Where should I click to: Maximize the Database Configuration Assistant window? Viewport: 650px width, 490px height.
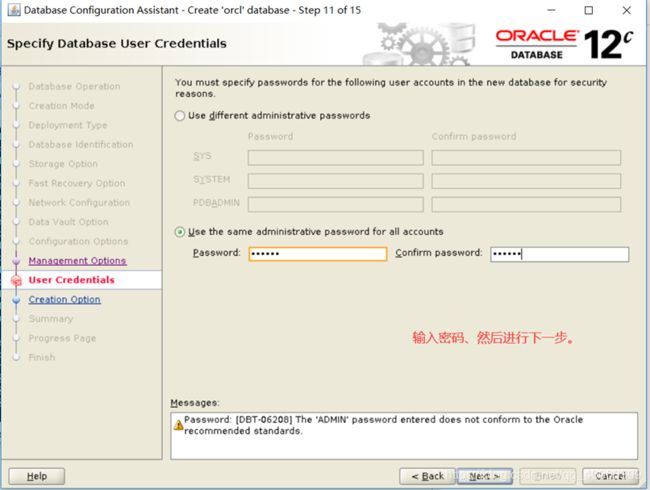pos(589,10)
